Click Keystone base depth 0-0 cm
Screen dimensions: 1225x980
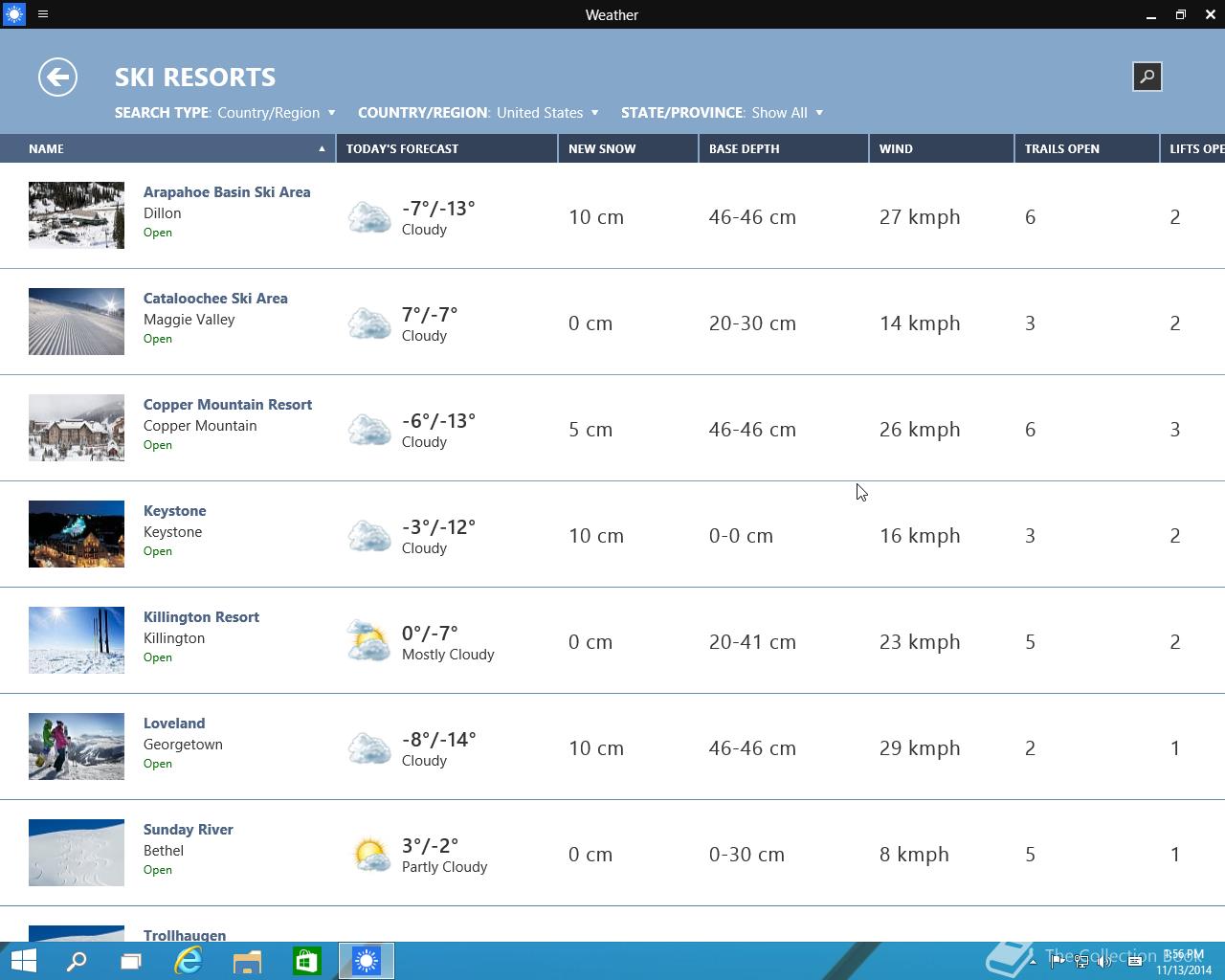(741, 536)
